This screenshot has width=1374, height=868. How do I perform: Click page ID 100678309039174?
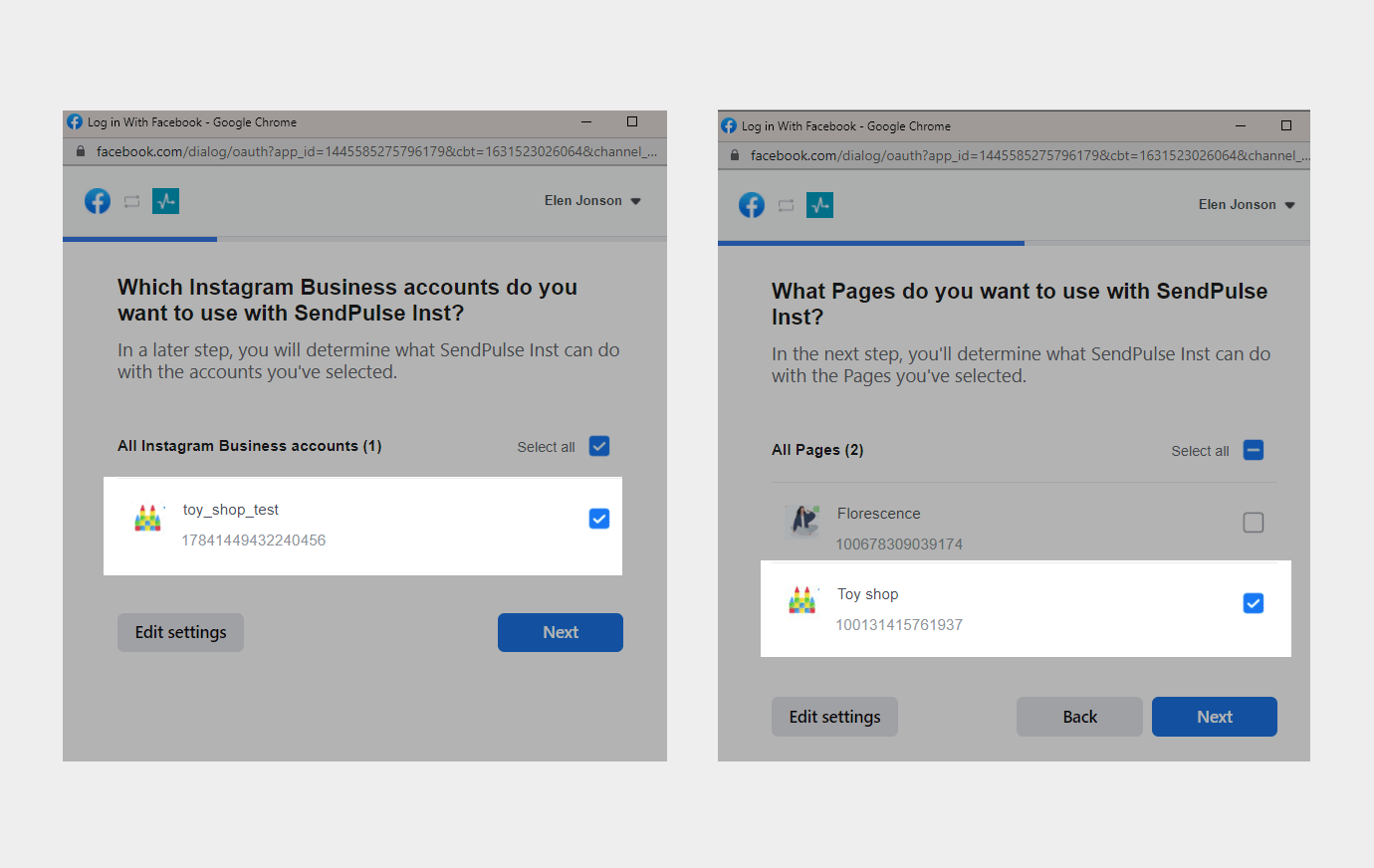(x=899, y=544)
